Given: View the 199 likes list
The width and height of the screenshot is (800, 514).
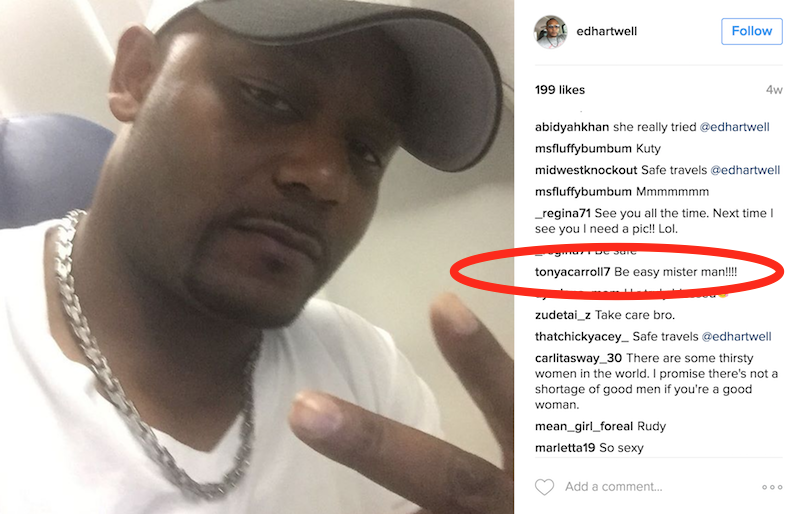Looking at the screenshot, I should tap(560, 90).
